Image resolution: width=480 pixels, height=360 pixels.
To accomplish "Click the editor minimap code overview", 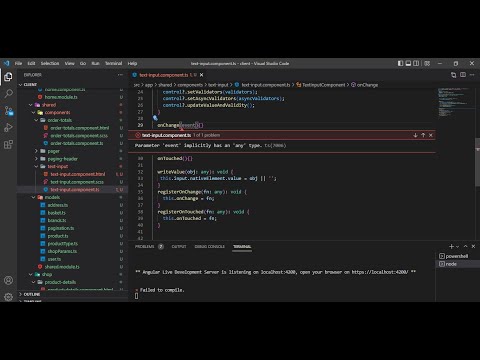I will (x=453, y=102).
